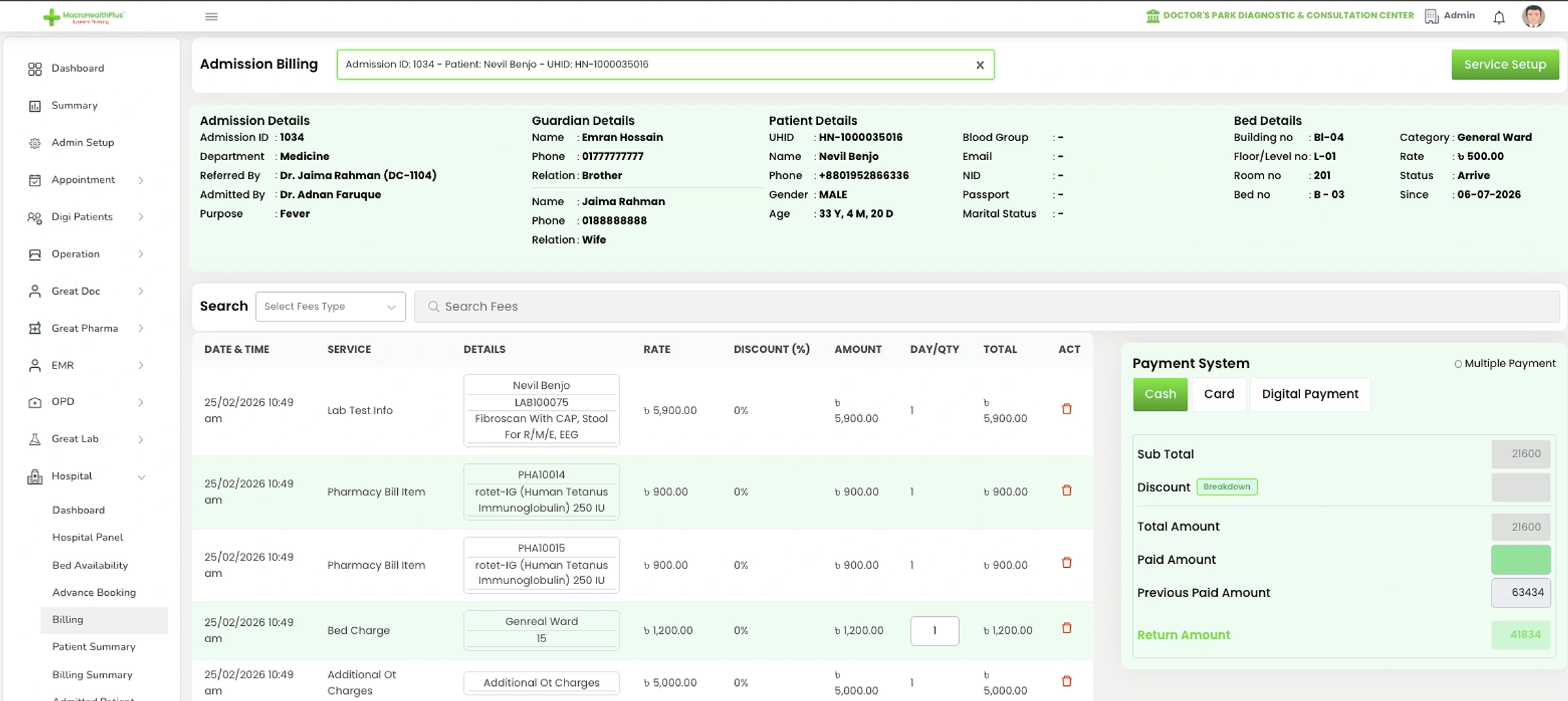Screen dimensions: 1568x701
Task: Open Hospital Dashboard submenu item
Action: coord(78,510)
